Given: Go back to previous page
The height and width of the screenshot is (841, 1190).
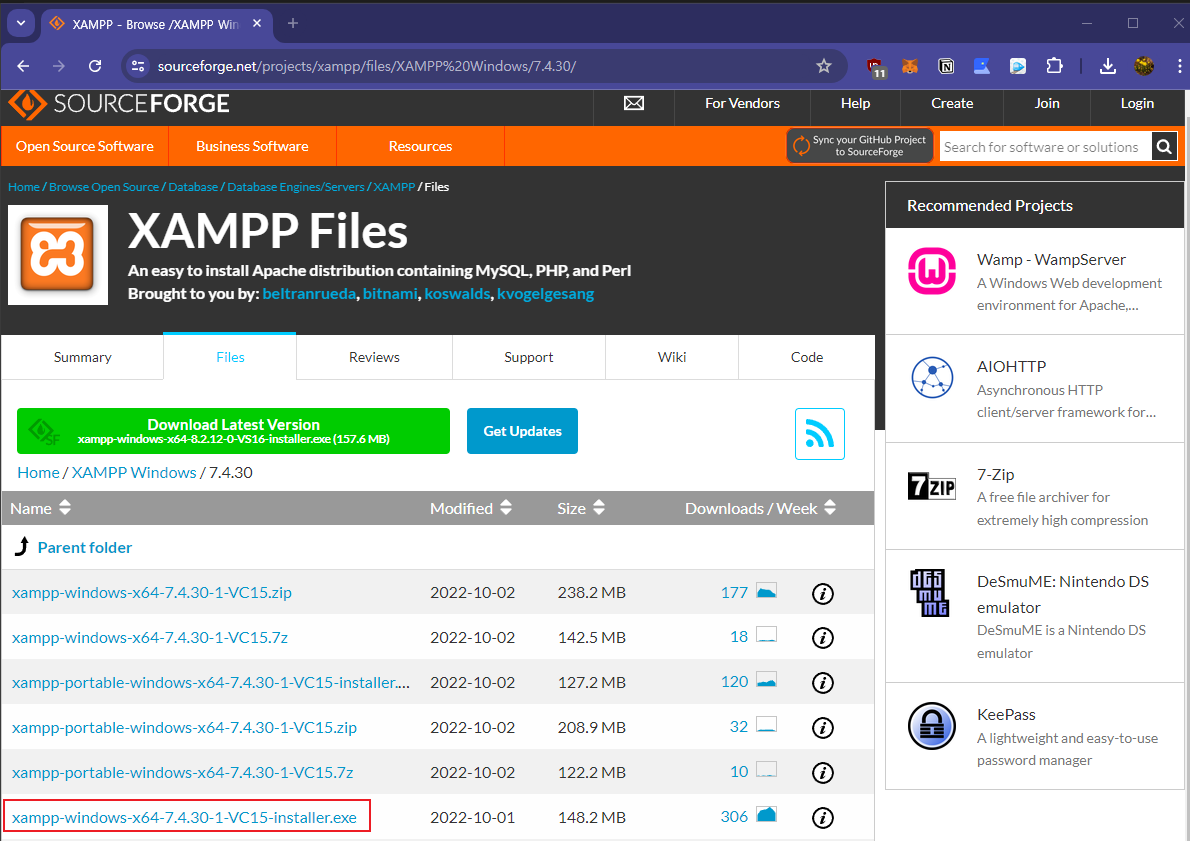Looking at the screenshot, I should pos(24,66).
